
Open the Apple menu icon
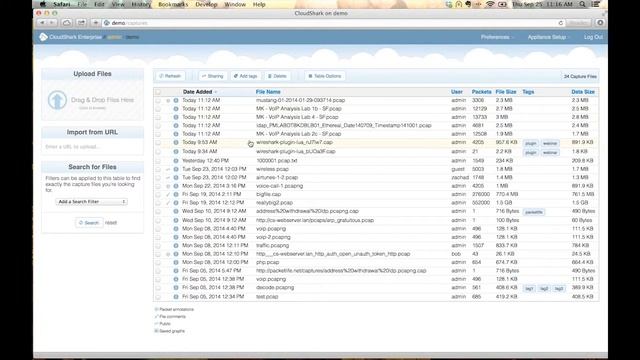tap(43, 4)
